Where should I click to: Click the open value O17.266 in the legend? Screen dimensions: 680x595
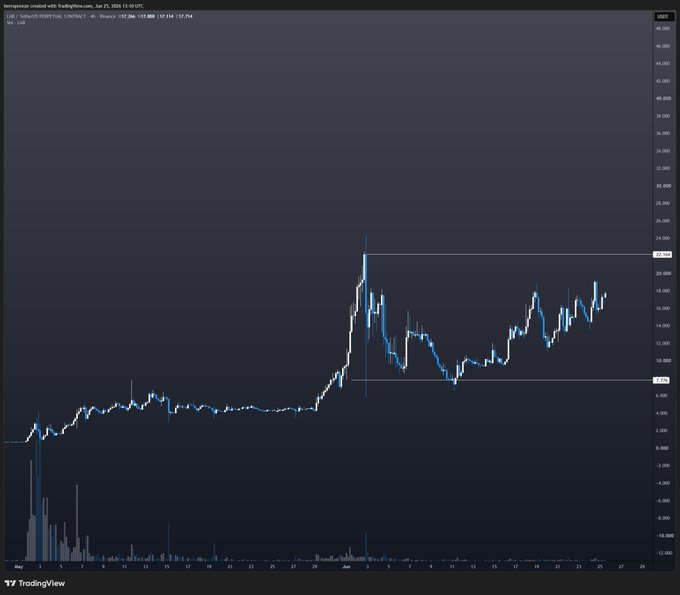click(127, 16)
